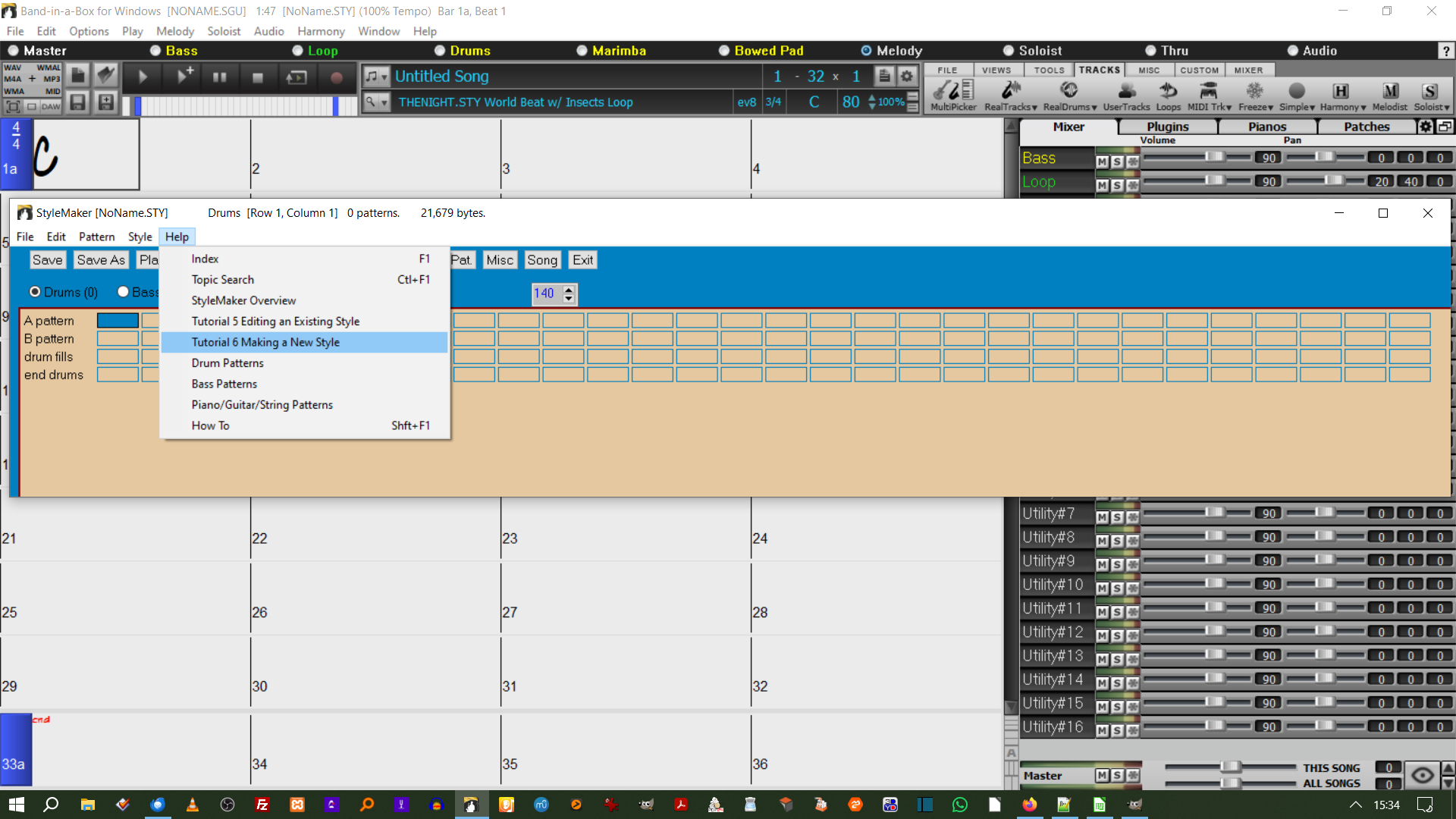Switch to the Plugins tab
Viewport: 1456px width, 819px height.
click(x=1167, y=127)
